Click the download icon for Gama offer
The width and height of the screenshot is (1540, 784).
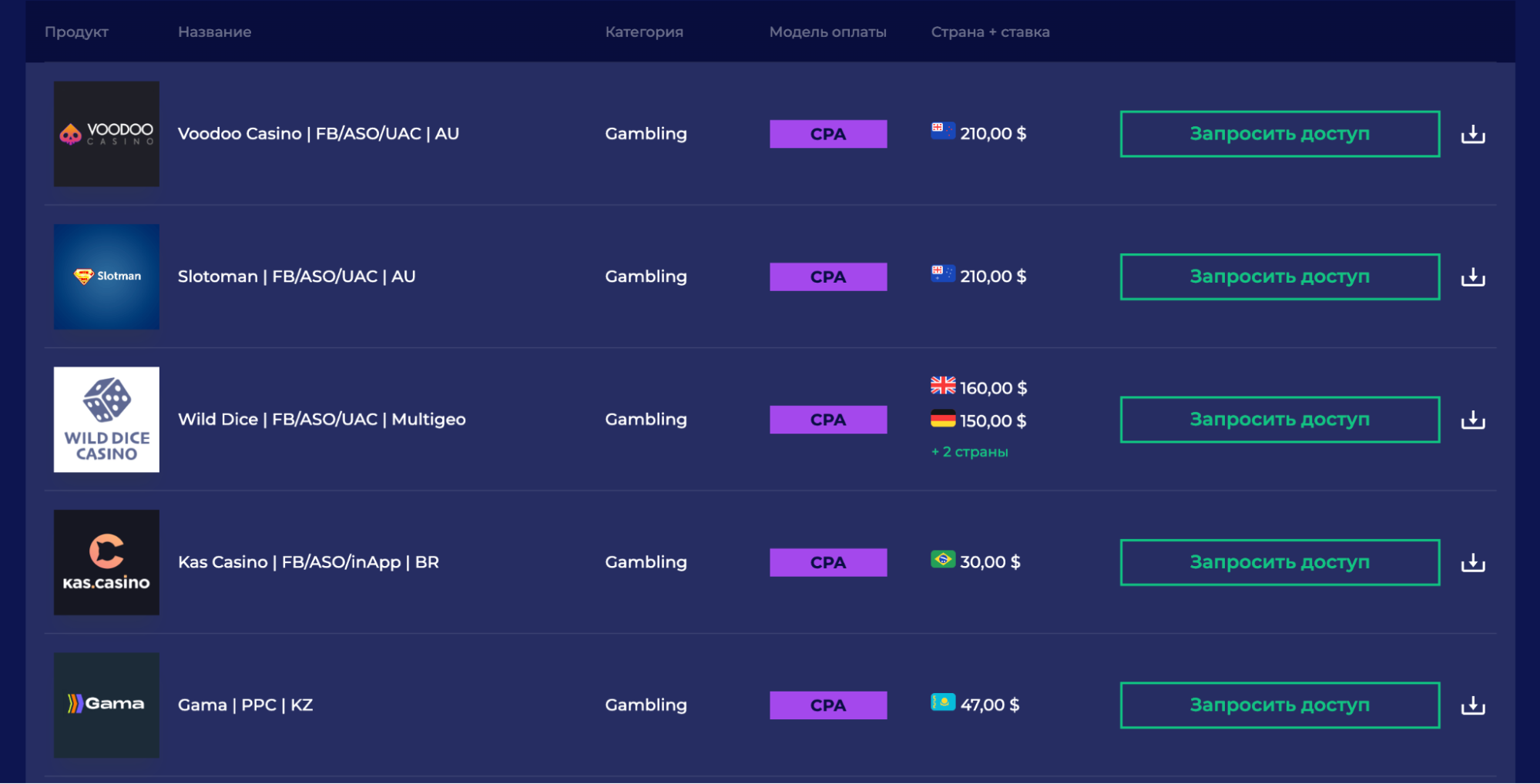[x=1472, y=705]
